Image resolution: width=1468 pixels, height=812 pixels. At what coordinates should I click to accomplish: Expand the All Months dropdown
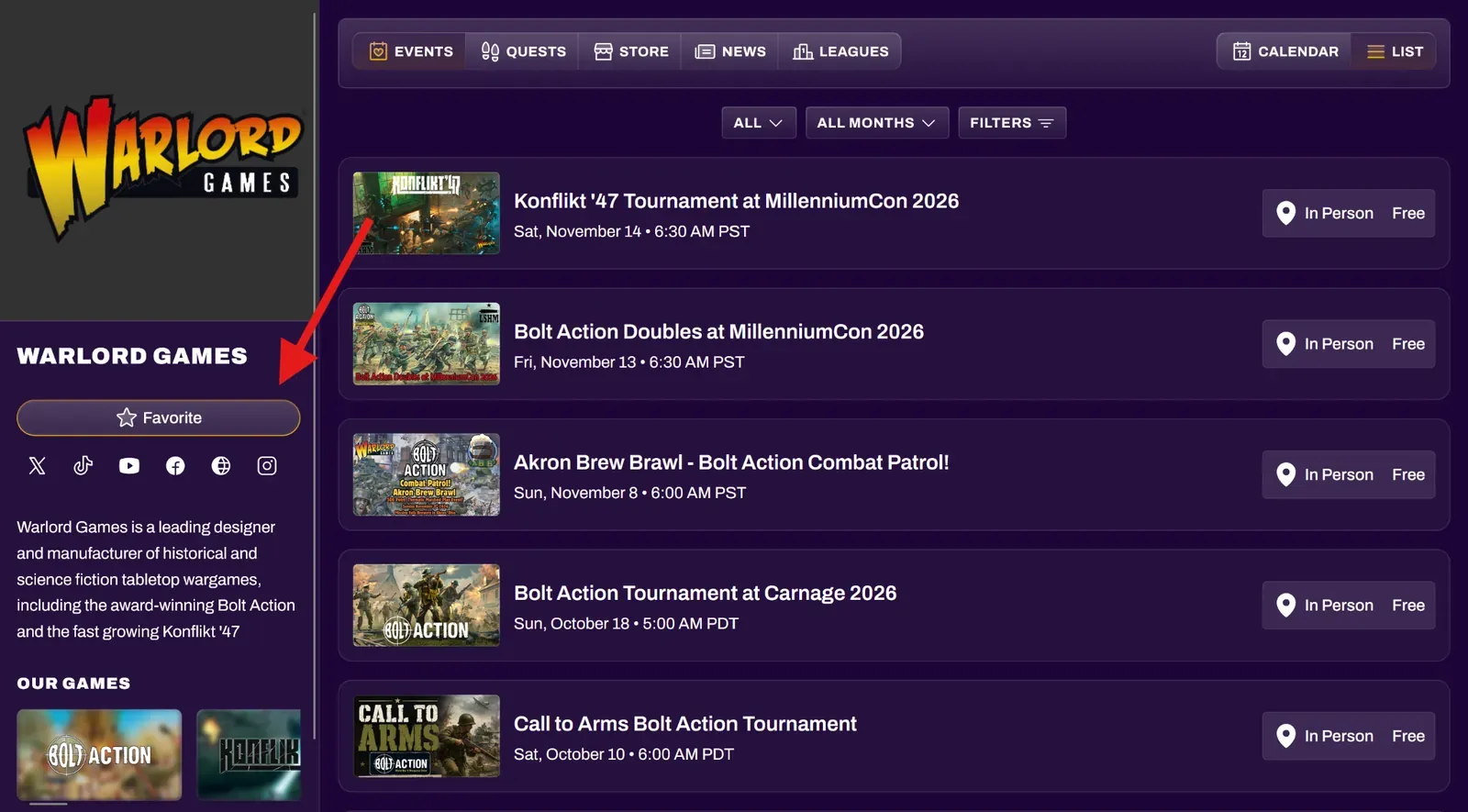[876, 123]
